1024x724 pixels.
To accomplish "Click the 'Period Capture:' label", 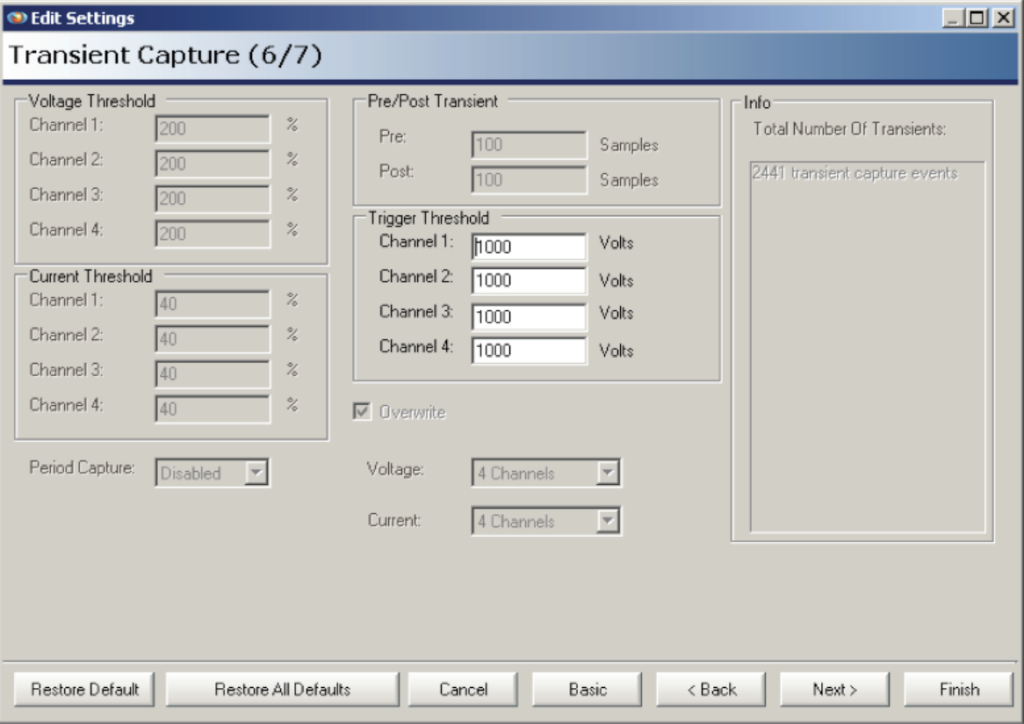I will click(x=82, y=467).
